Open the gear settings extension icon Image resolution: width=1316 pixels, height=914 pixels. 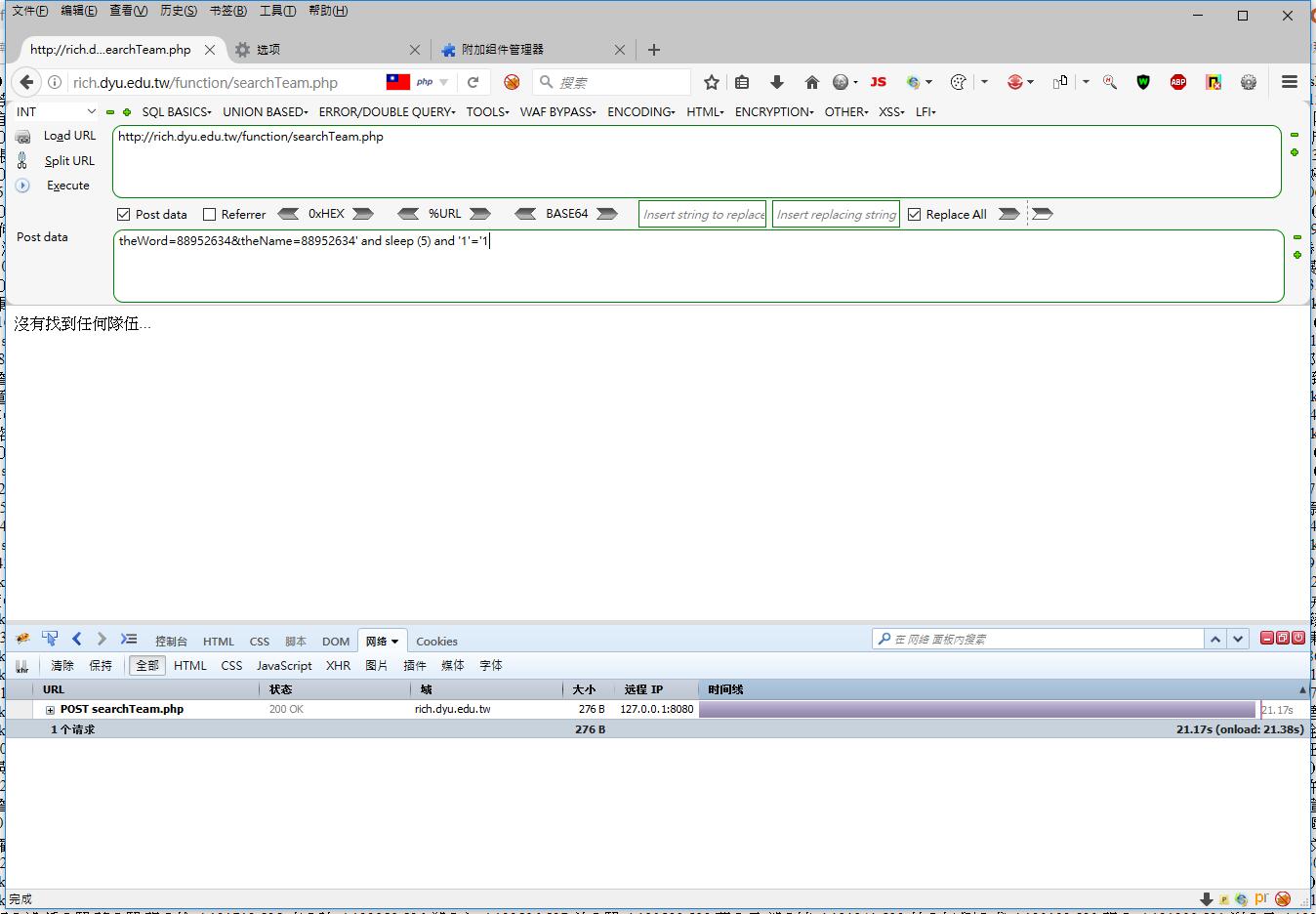point(1249,82)
